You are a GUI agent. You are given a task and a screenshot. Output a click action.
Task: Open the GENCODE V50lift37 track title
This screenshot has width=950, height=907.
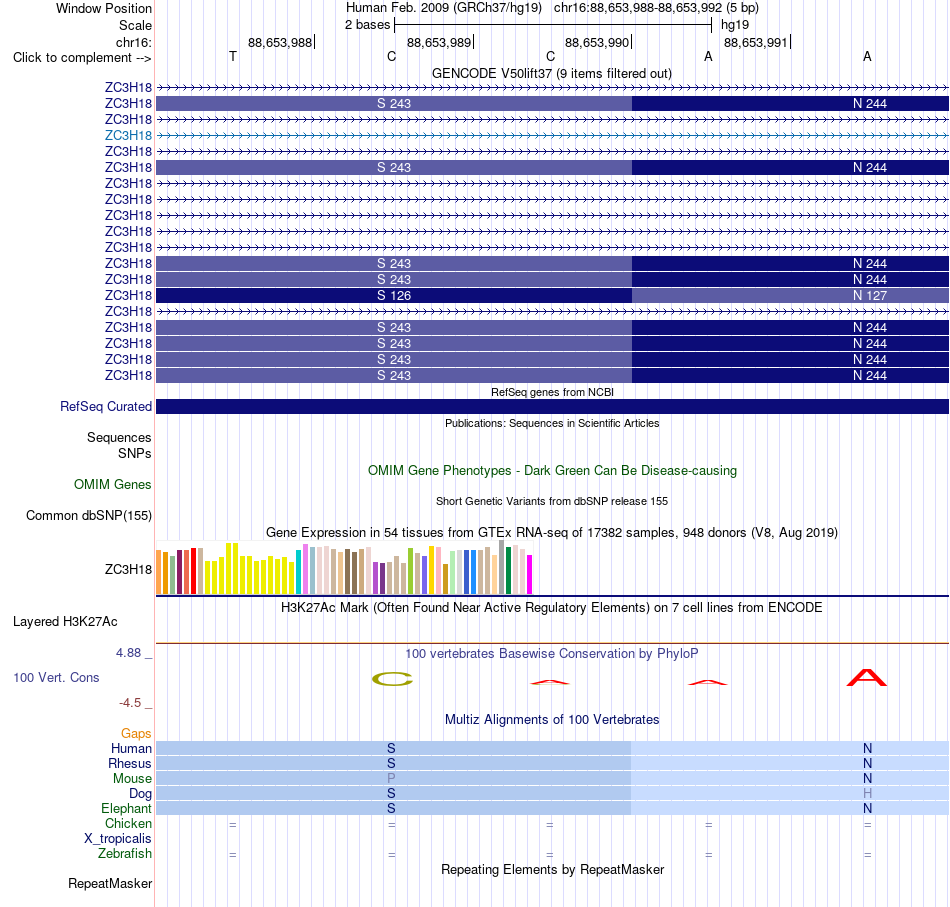[x=552, y=73]
